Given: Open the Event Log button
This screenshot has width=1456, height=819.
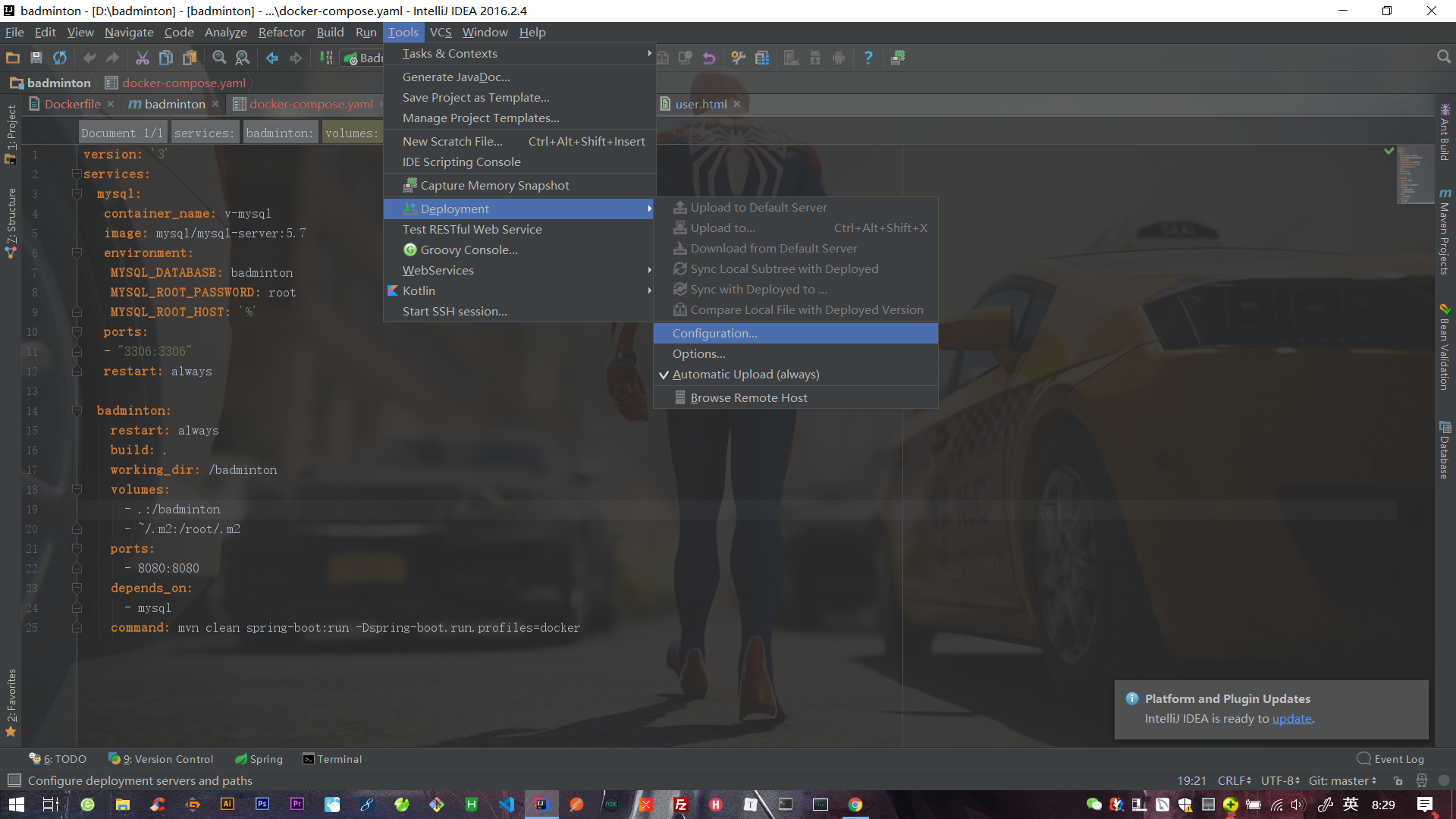Looking at the screenshot, I should pyautogui.click(x=1391, y=759).
